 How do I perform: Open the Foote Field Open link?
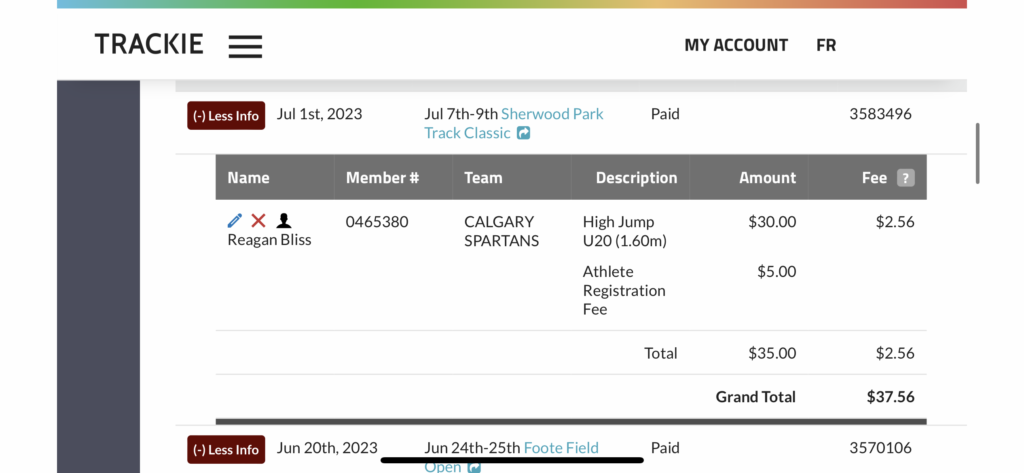click(511, 457)
